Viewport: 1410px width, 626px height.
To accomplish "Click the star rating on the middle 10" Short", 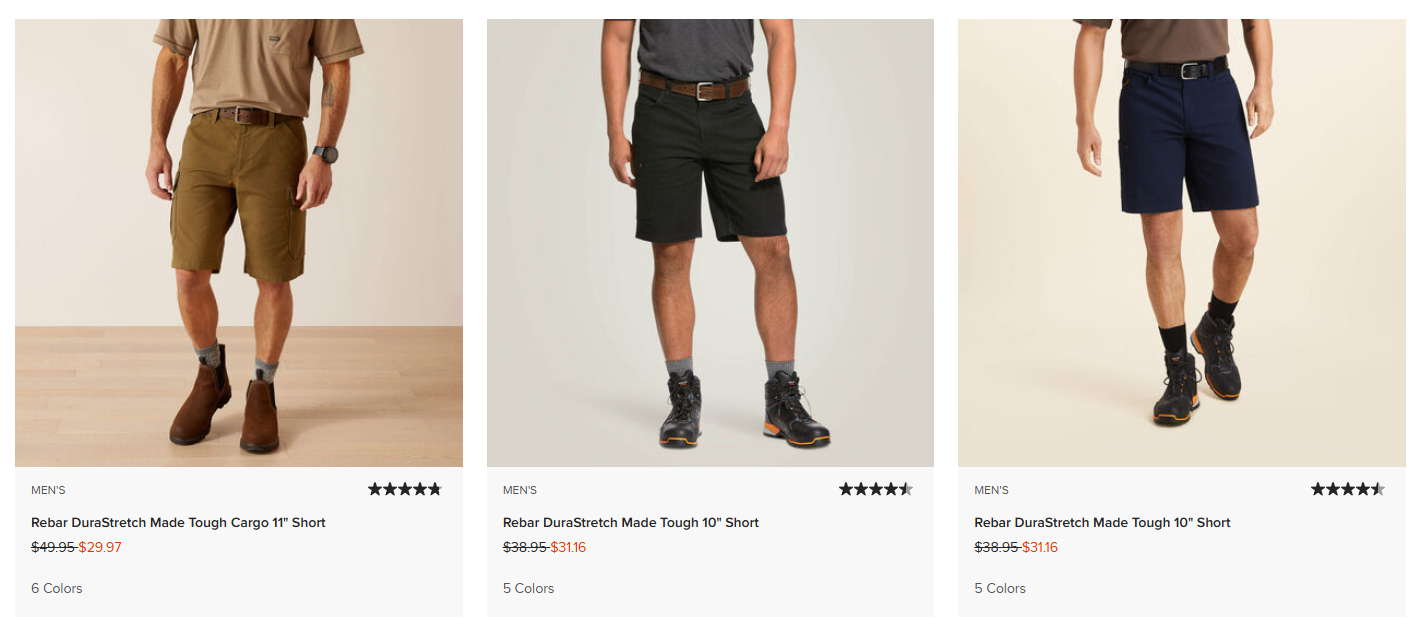I will point(875,489).
